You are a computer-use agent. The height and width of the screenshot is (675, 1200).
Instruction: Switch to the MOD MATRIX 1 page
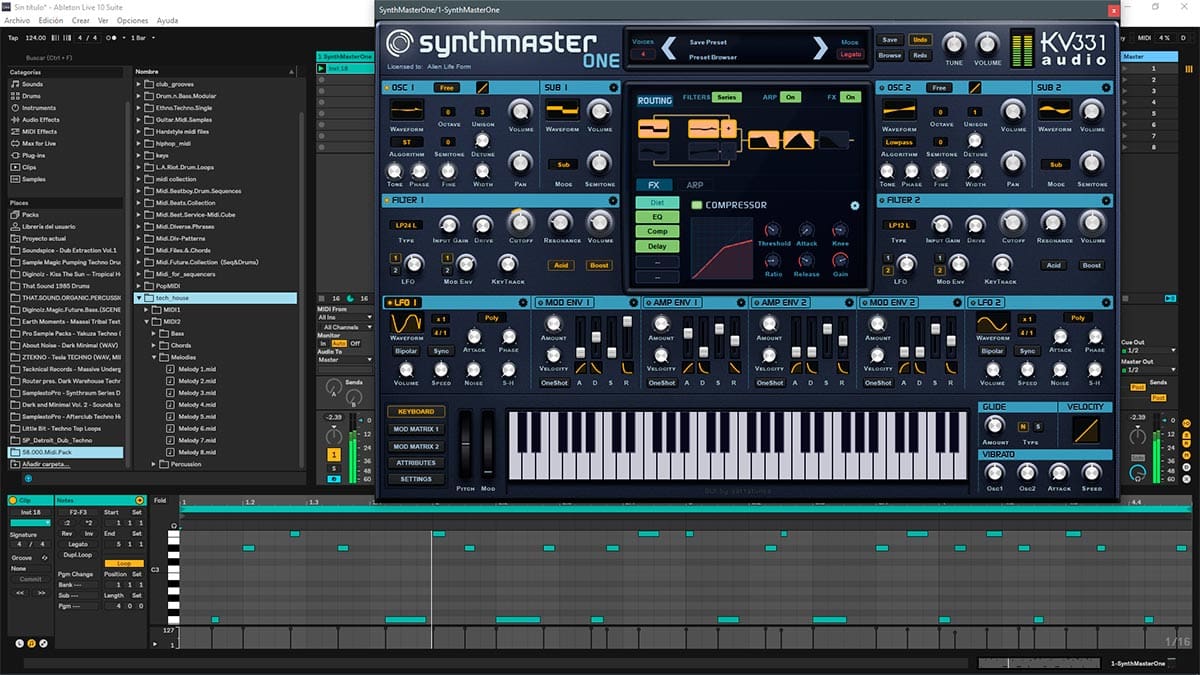pos(416,429)
